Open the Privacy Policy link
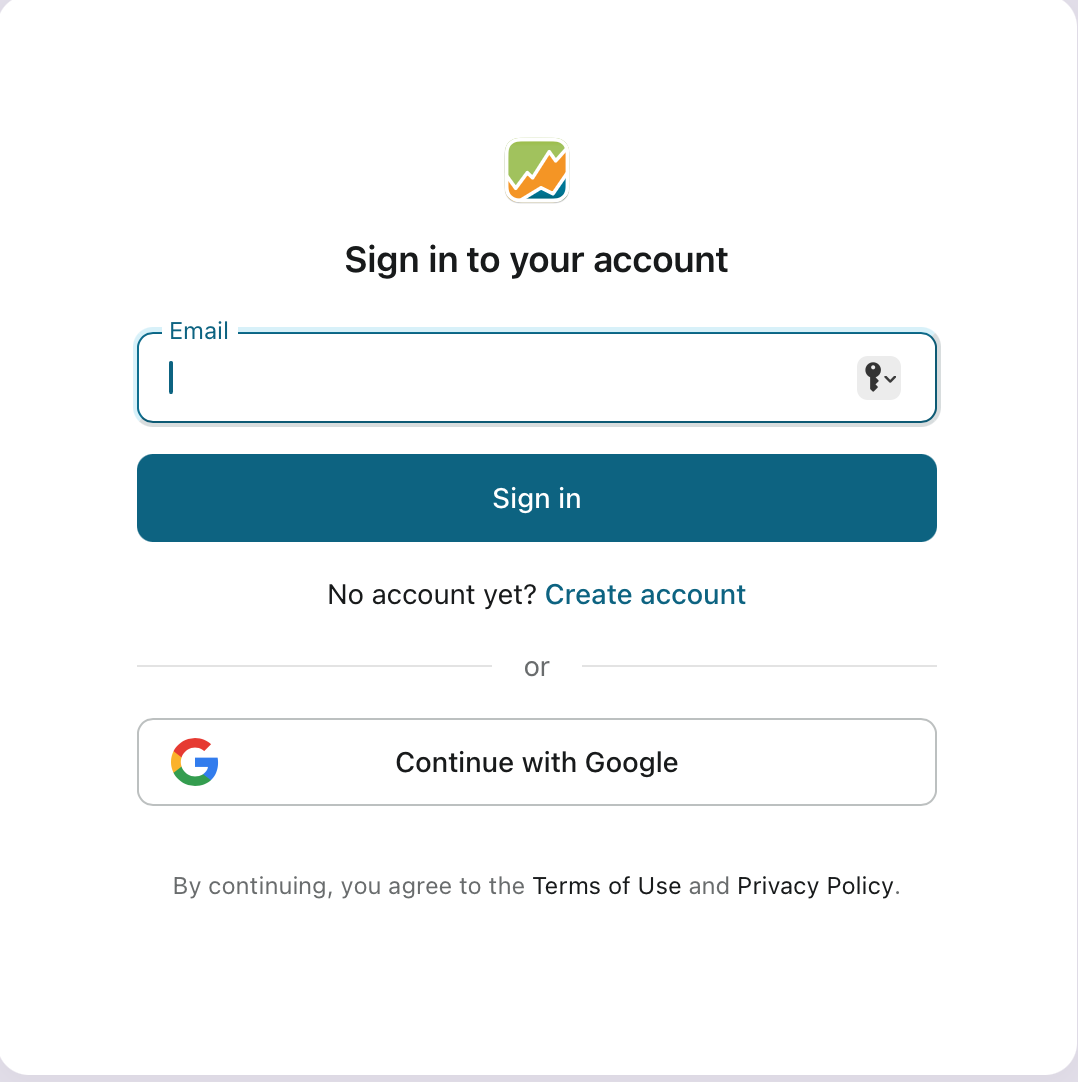Screen dimensions: 1078x1082 (x=815, y=885)
